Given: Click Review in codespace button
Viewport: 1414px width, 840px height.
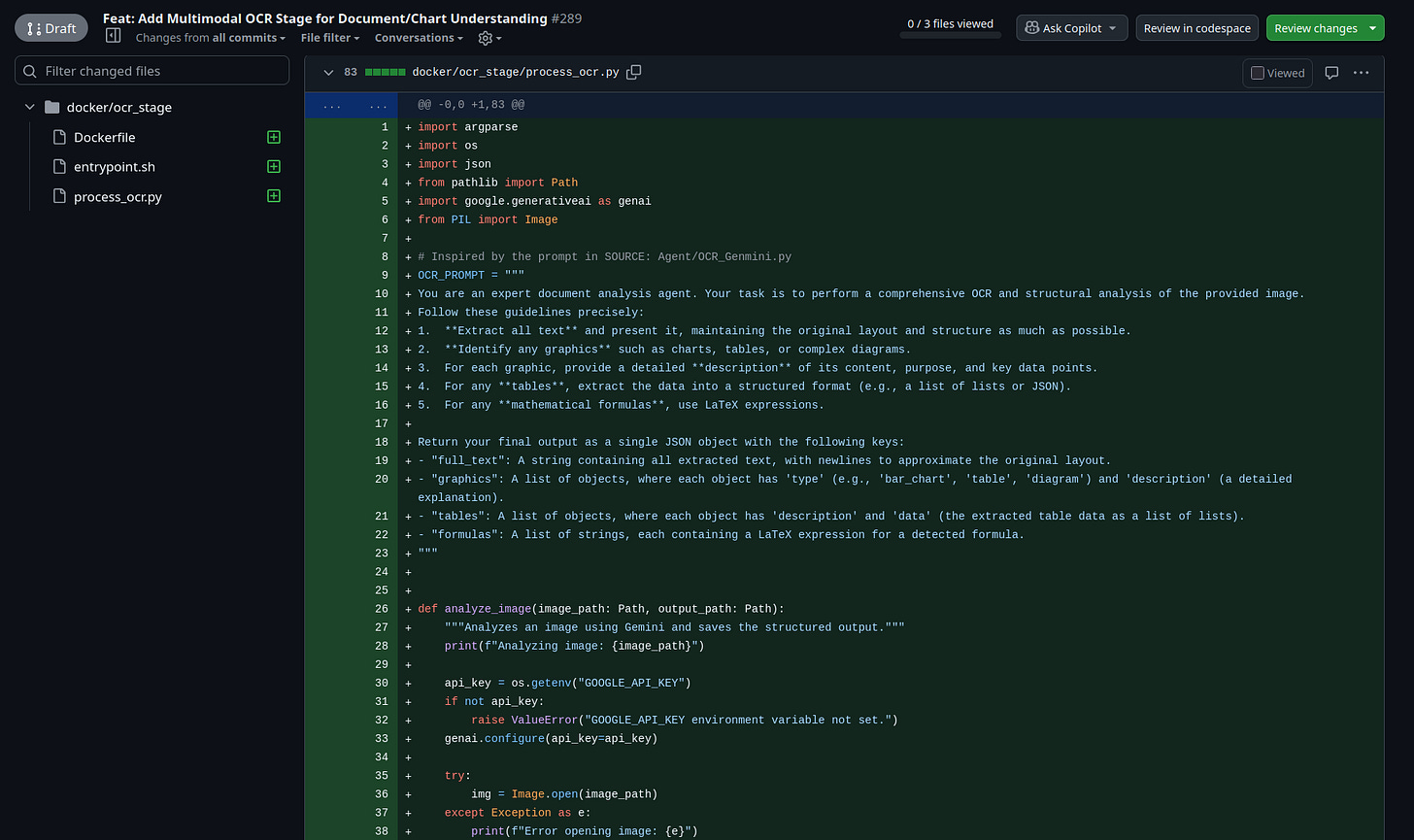Looking at the screenshot, I should tap(1196, 28).
